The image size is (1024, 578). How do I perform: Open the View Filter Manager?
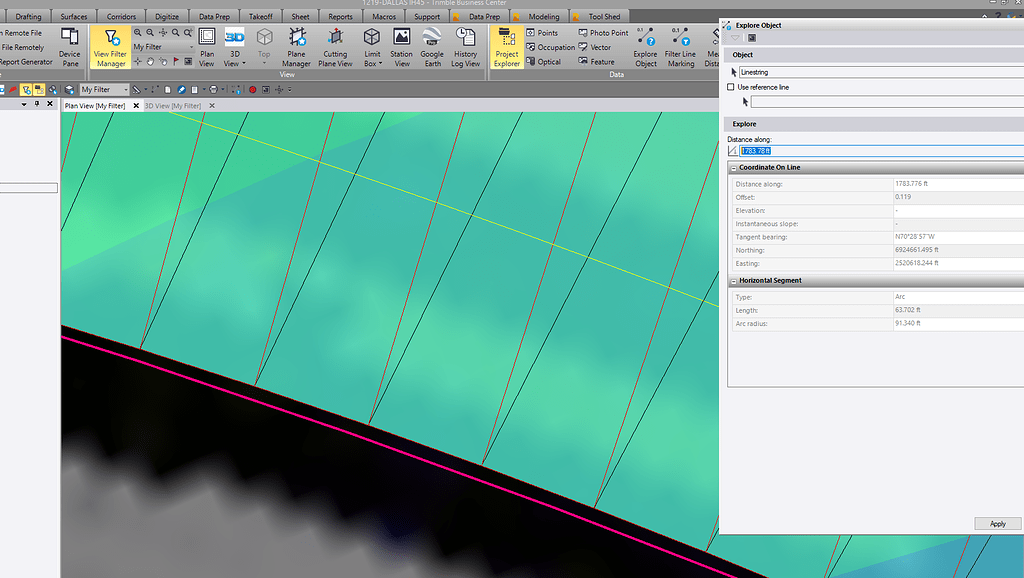tap(110, 47)
